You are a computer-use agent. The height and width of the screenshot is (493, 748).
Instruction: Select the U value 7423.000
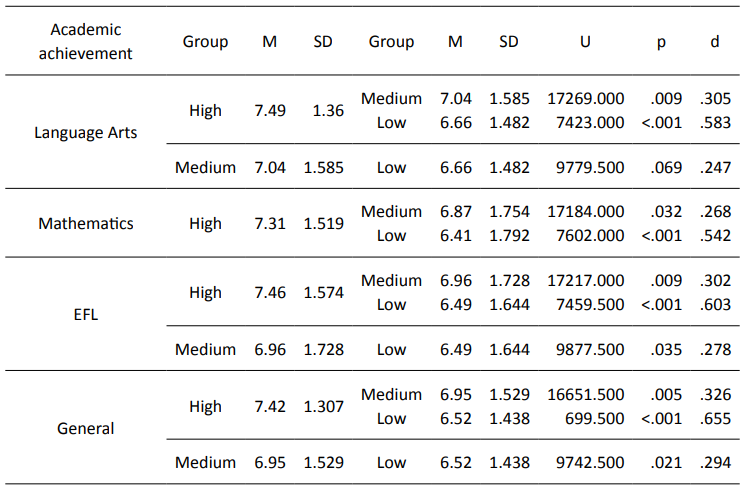pos(590,123)
